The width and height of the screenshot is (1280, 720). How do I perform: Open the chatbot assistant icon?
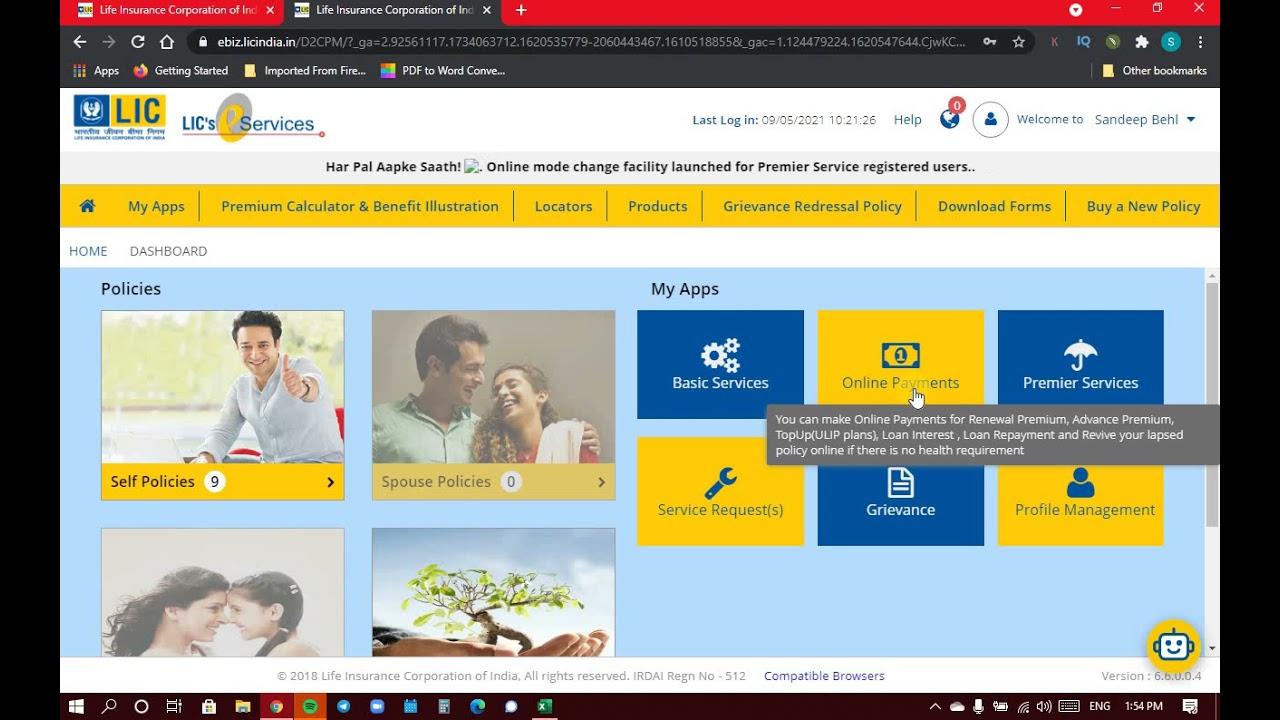tap(1173, 646)
